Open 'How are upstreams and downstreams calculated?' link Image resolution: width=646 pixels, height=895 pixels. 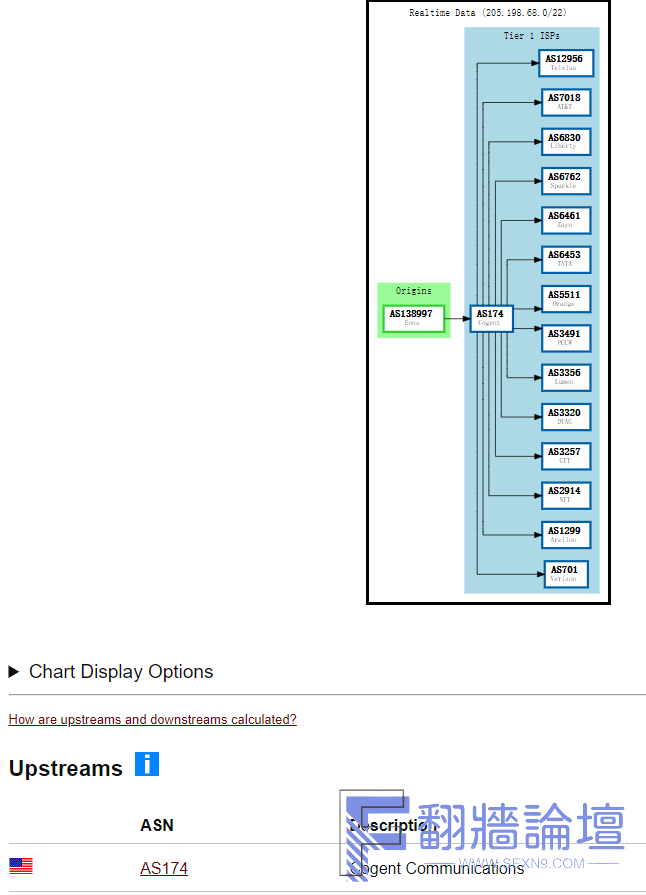152,719
